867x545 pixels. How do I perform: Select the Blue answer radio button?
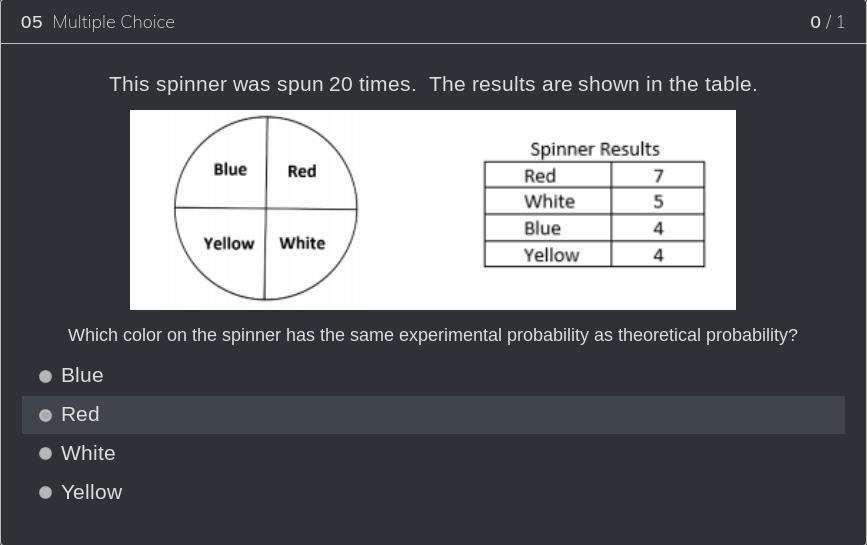pos(45,376)
